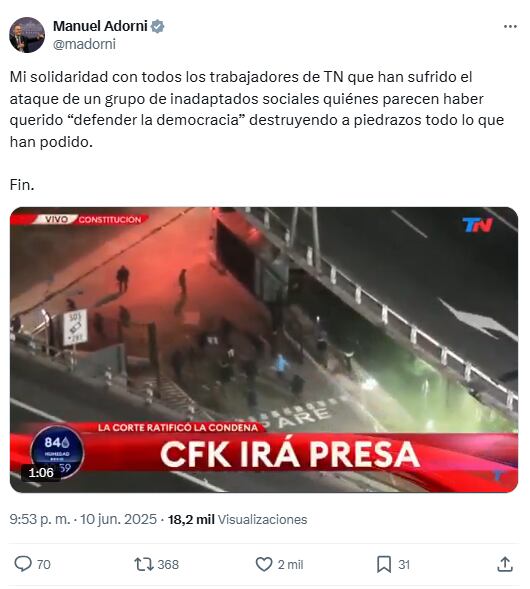Open Manuel Adorni's profile picture
The width and height of the screenshot is (530, 589).
pyautogui.click(x=27, y=35)
